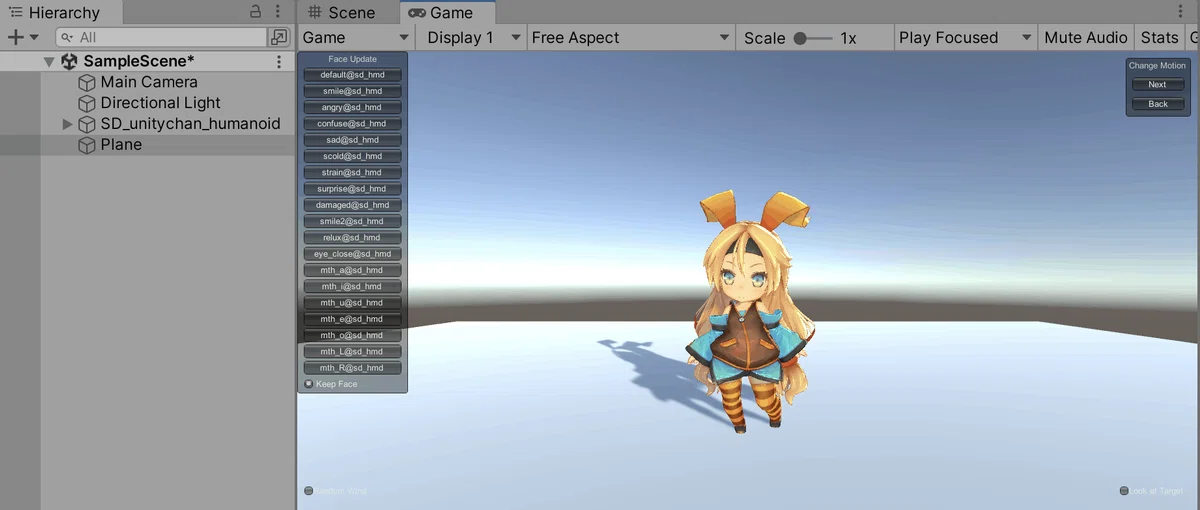
Task: Toggle the Look at Target checkbox
Action: 1124,490
